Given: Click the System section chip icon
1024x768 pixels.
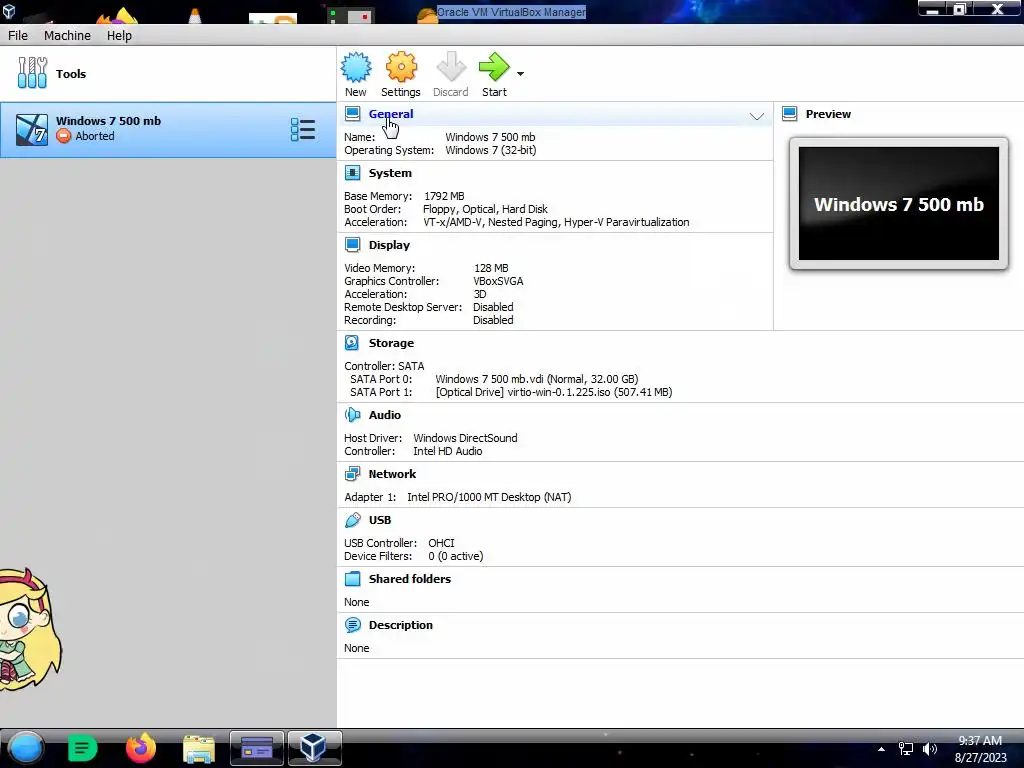Looking at the screenshot, I should (x=353, y=173).
